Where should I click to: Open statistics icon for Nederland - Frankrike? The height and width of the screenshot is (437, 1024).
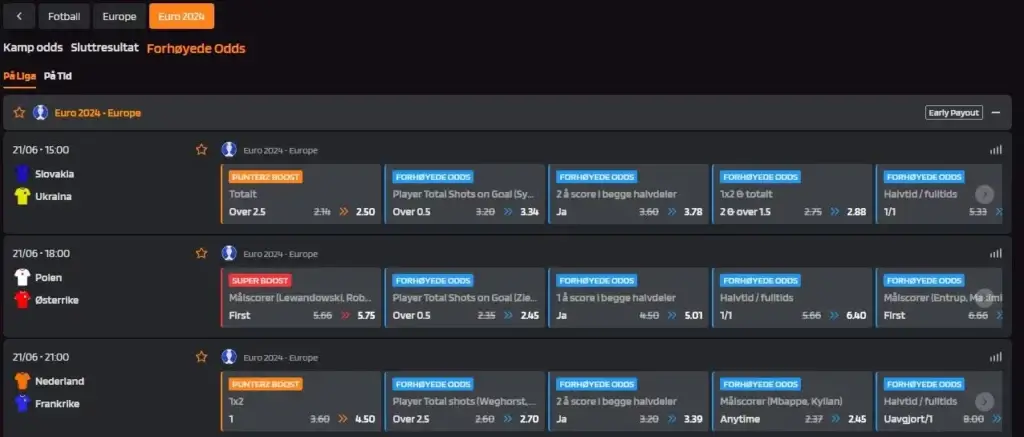[995, 357]
